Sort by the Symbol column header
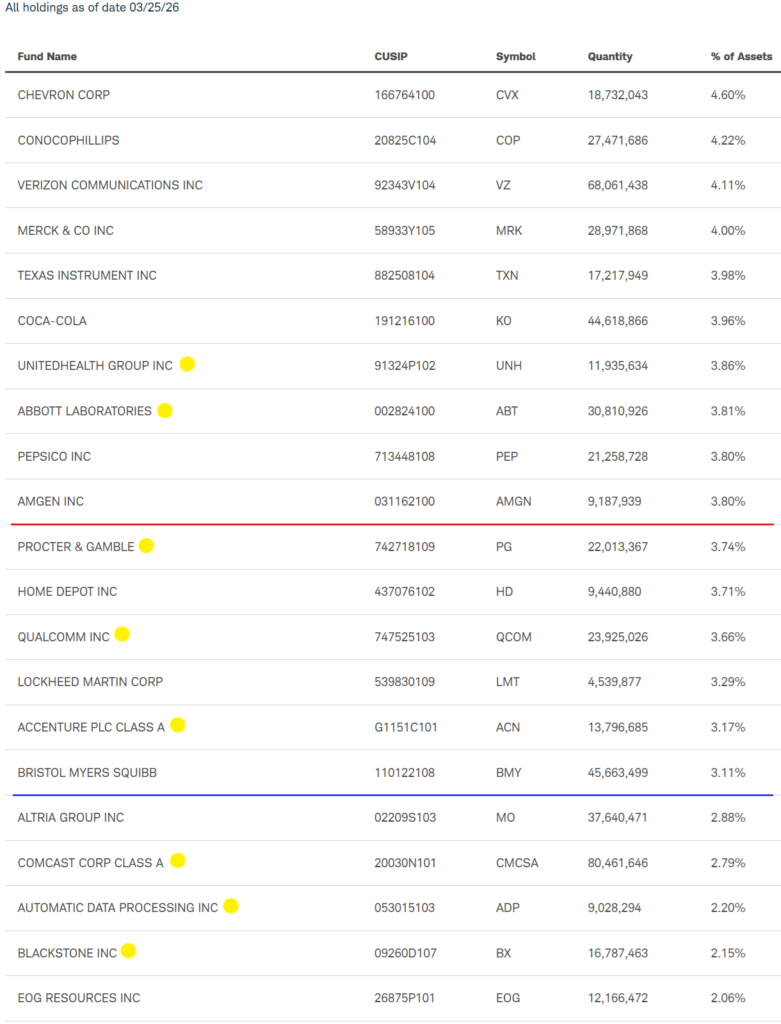 [x=515, y=57]
